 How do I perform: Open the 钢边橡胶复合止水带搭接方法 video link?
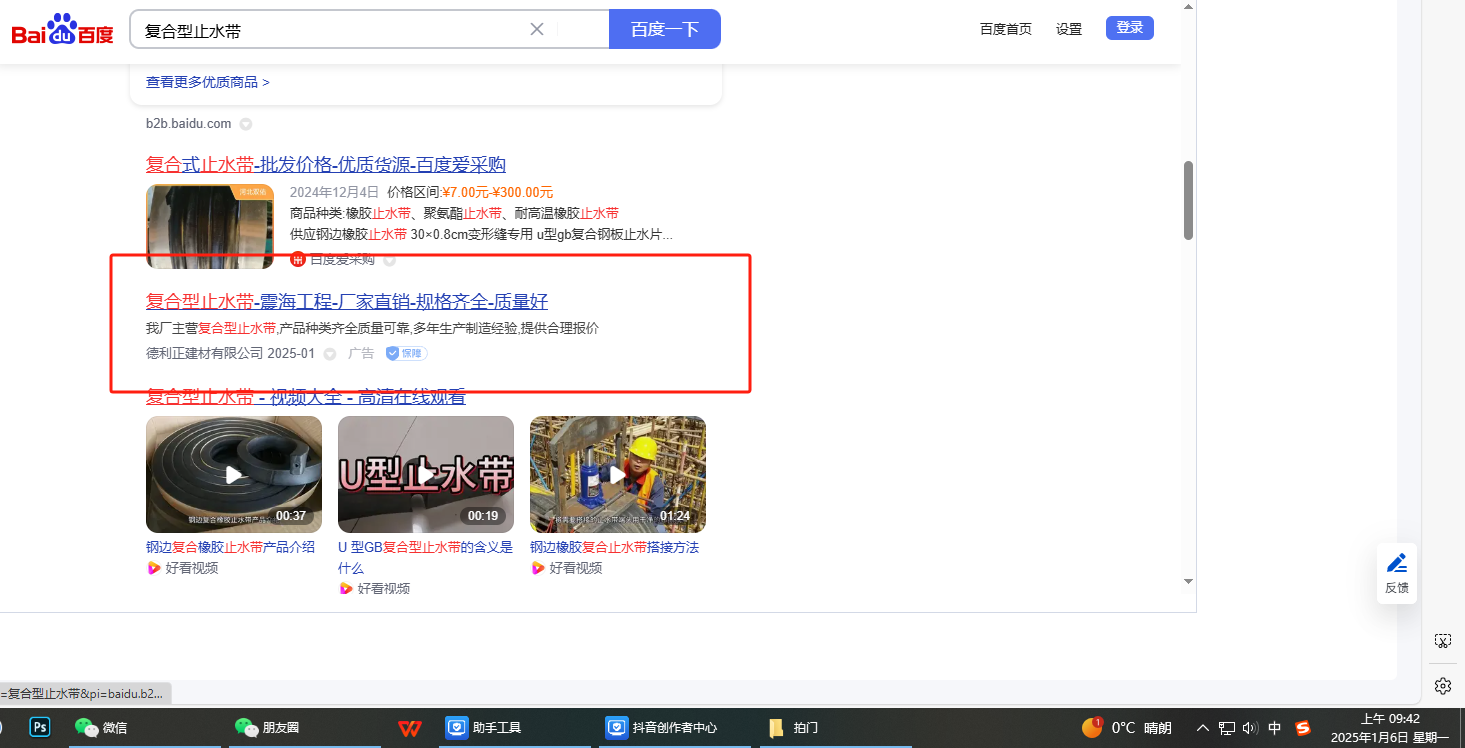[614, 547]
